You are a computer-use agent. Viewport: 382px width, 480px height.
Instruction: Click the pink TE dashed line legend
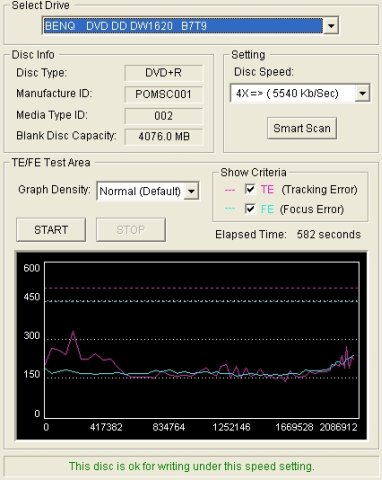tap(230, 190)
